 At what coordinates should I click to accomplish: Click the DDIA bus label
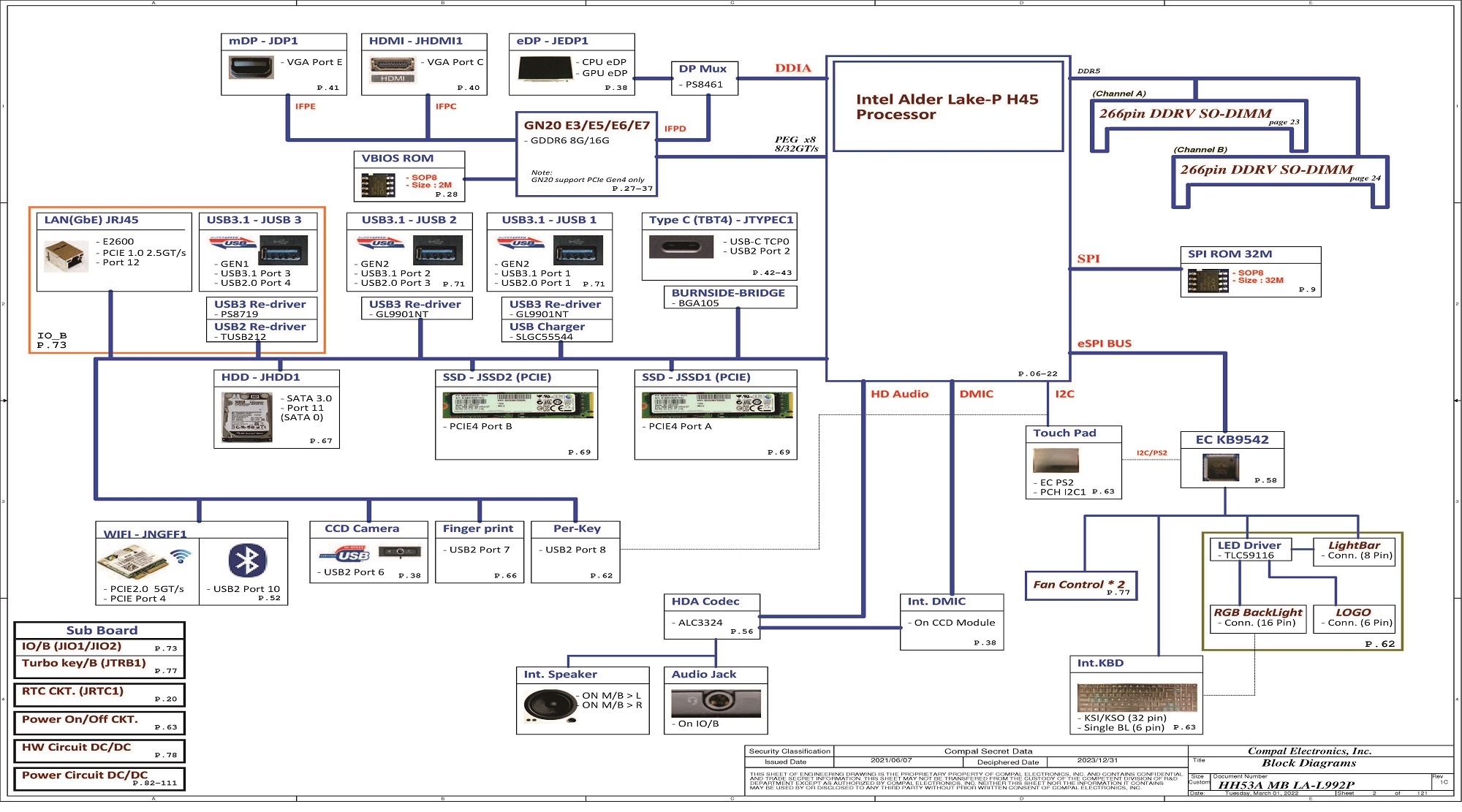coord(793,68)
